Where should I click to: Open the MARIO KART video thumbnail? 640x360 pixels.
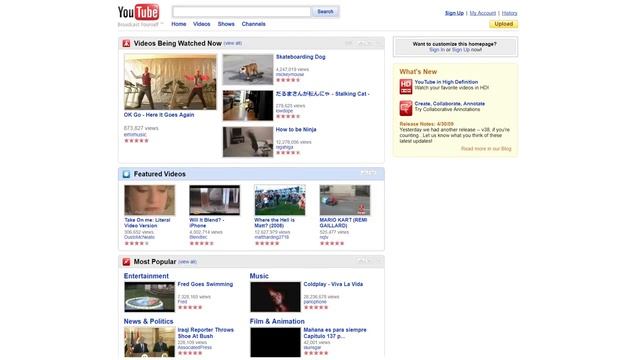[345, 200]
